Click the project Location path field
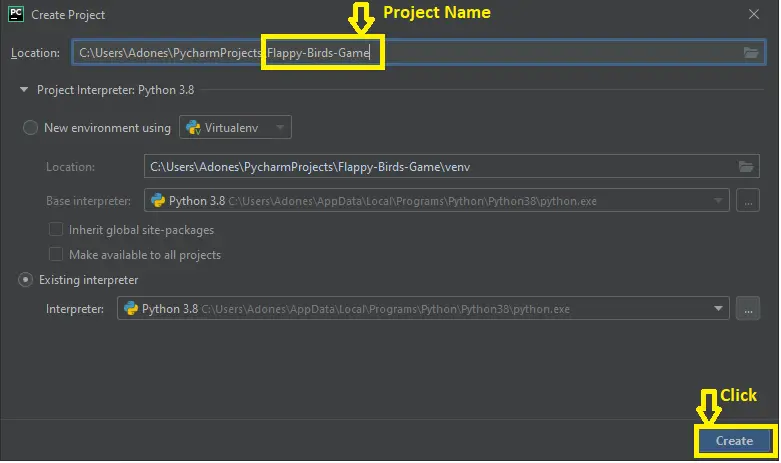Viewport: 781px width, 463px height. pos(418,52)
